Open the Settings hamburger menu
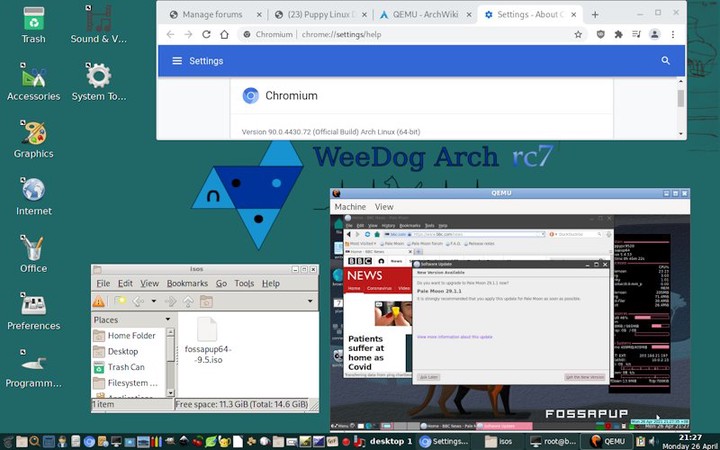 (x=177, y=61)
